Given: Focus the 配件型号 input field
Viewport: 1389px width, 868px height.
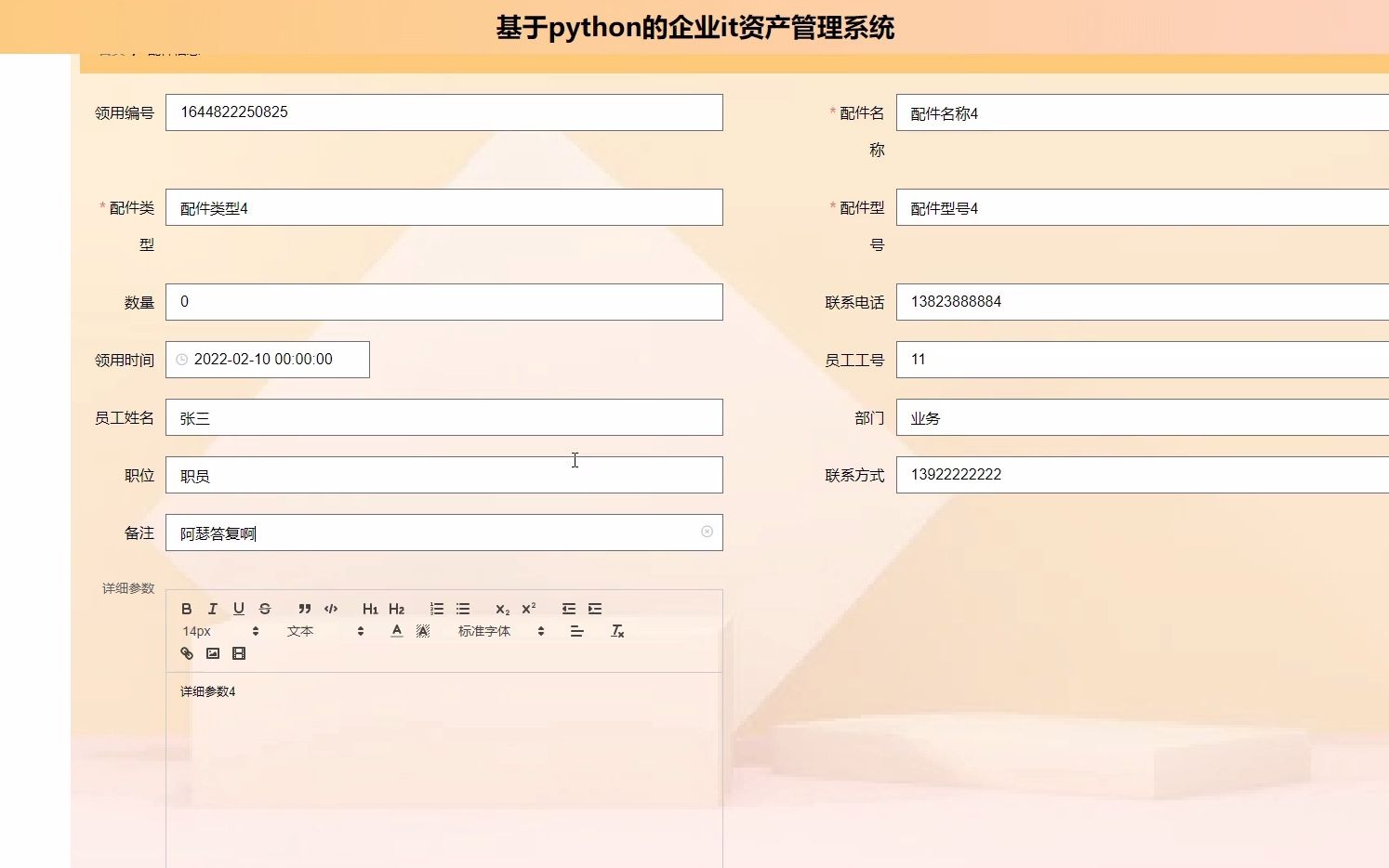Looking at the screenshot, I should [1143, 207].
